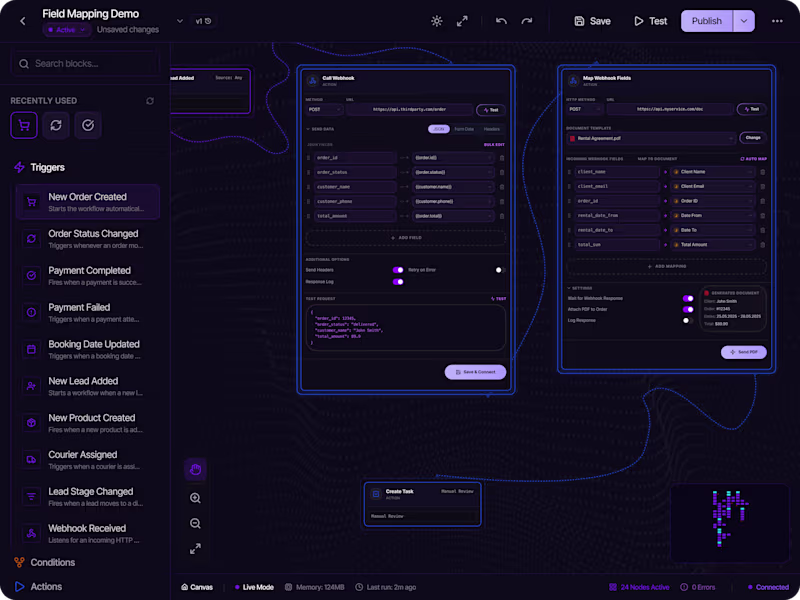The image size is (800, 600).
Task: Click Change next to document template
Action: click(x=753, y=138)
